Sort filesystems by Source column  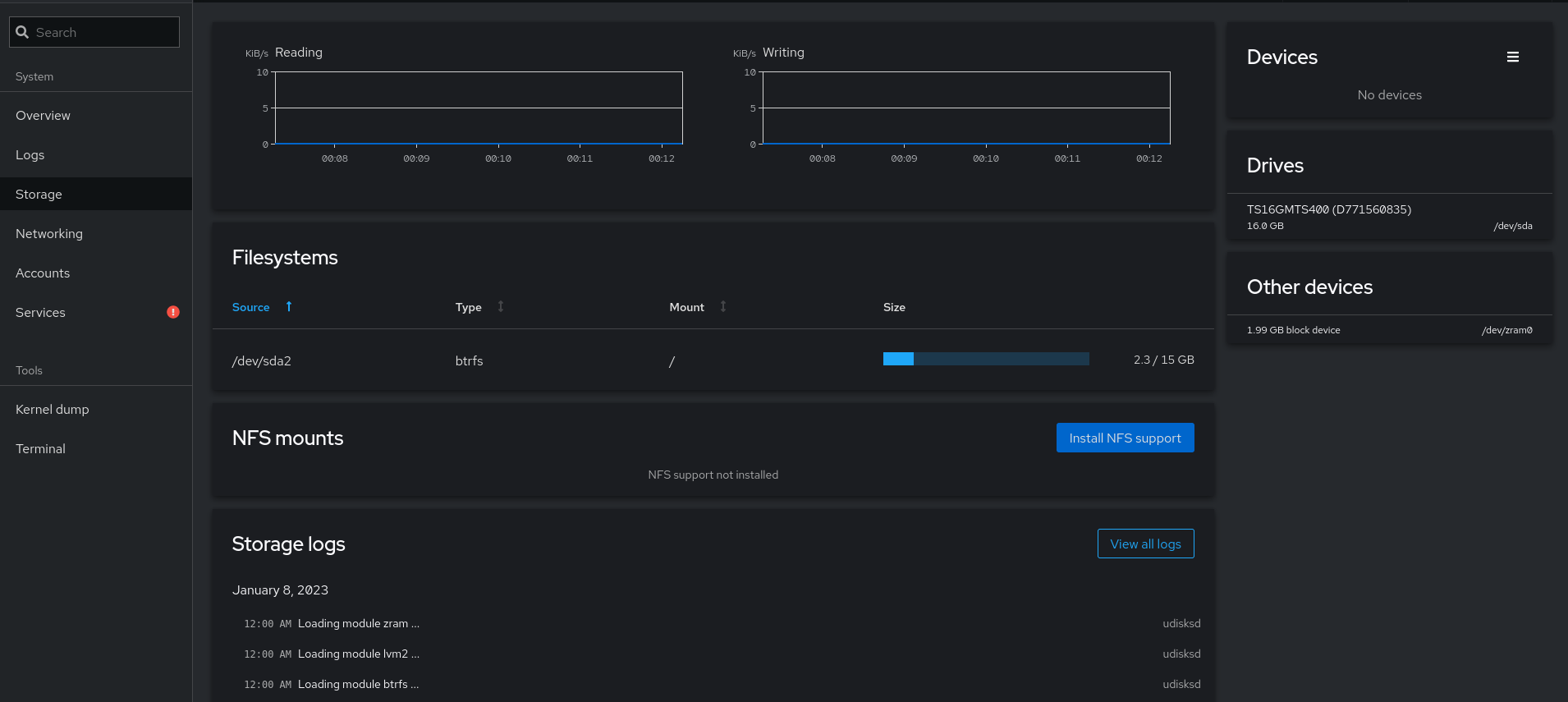[x=250, y=307]
